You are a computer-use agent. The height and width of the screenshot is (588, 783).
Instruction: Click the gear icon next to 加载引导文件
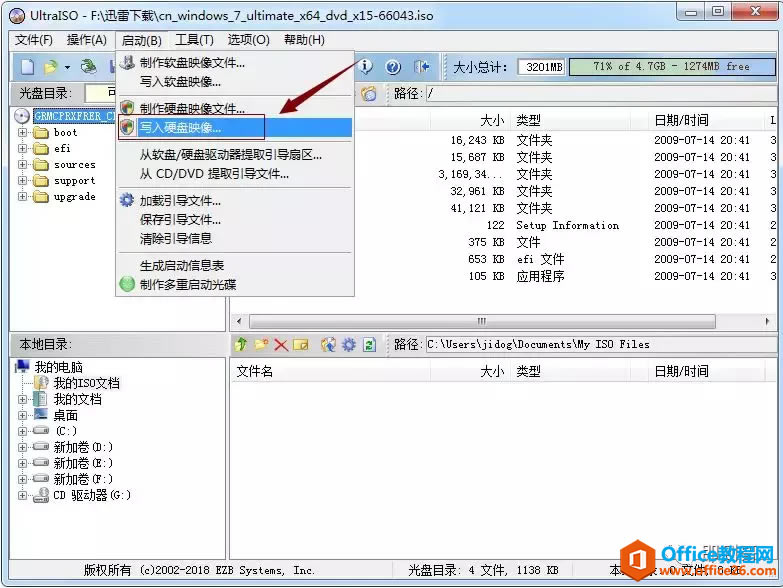click(127, 200)
